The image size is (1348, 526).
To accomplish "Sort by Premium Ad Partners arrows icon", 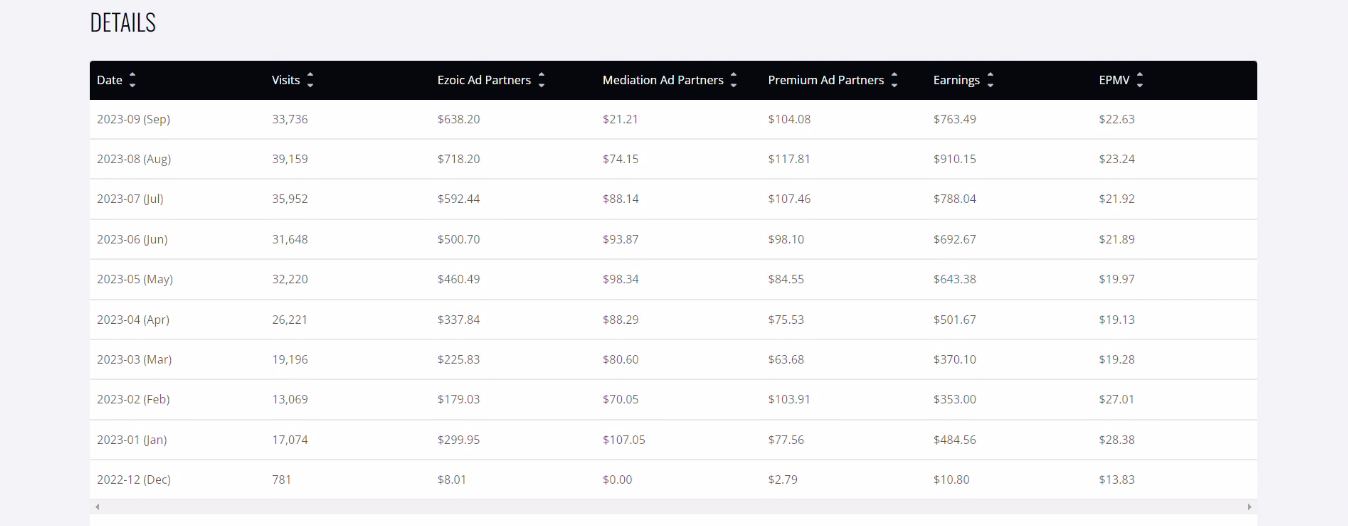I will click(894, 80).
